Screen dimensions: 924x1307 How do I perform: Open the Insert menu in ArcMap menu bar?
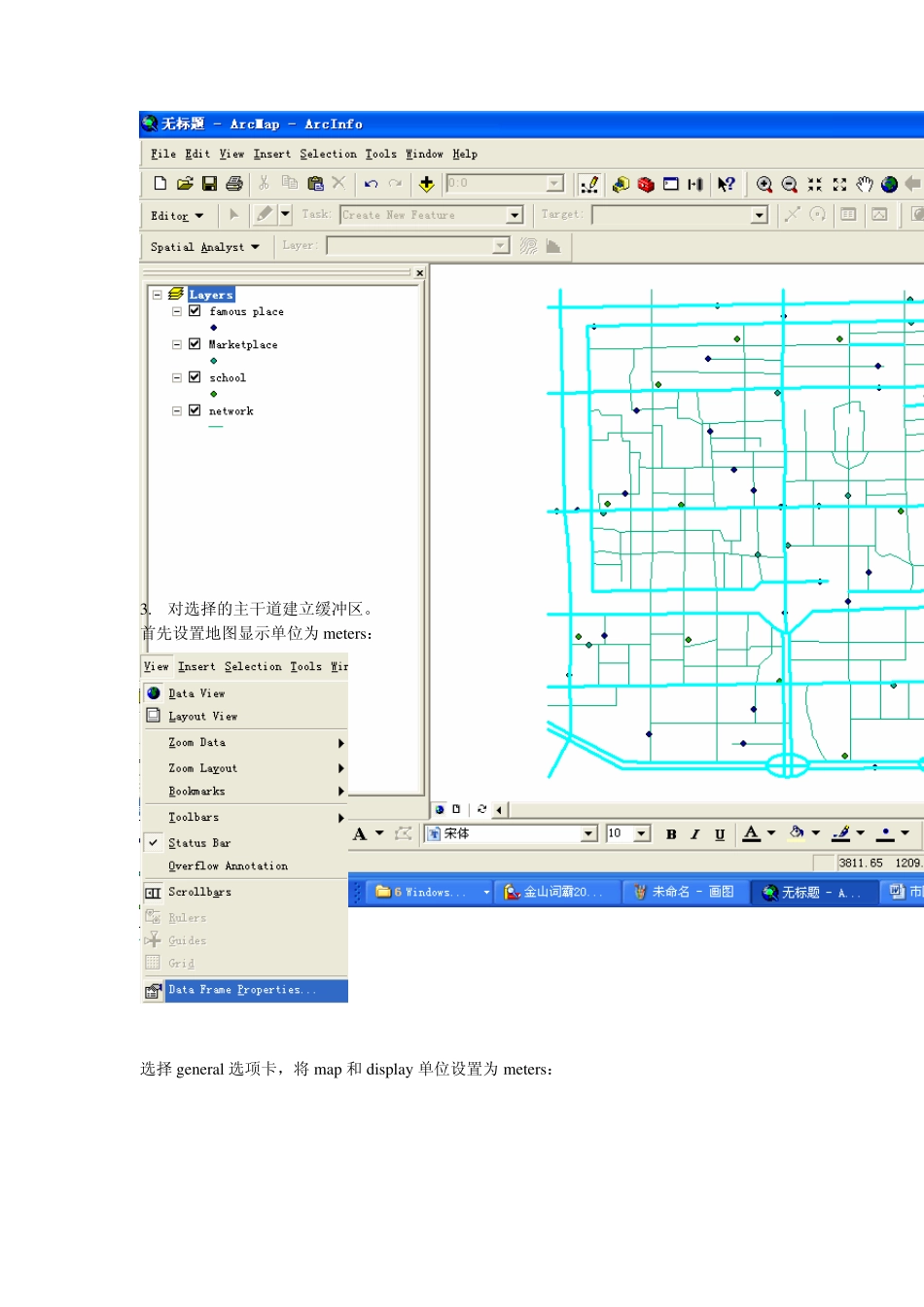[272, 154]
